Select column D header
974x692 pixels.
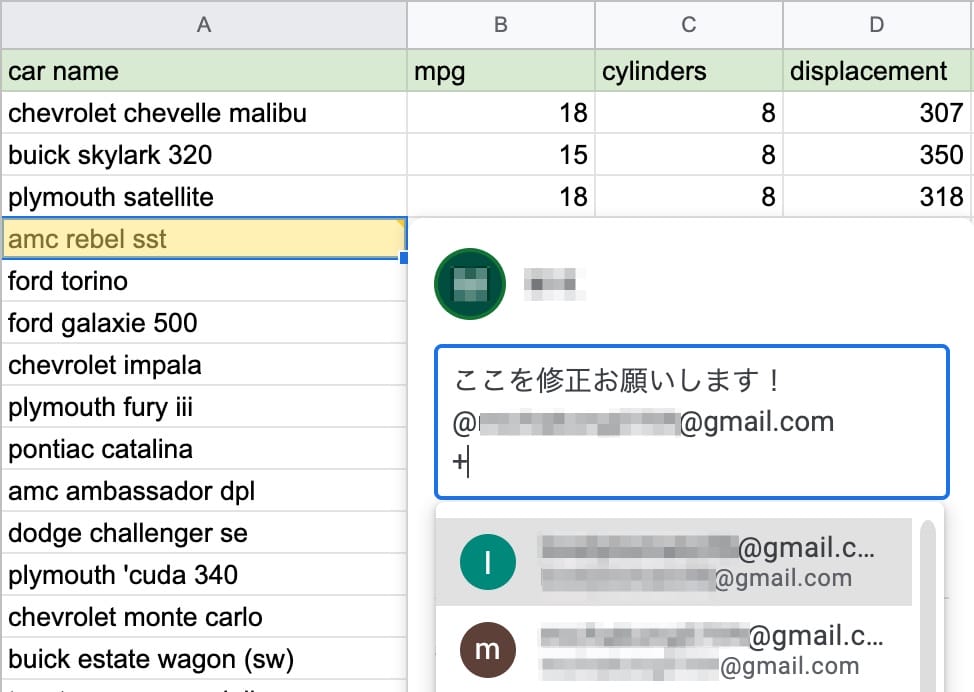click(876, 25)
